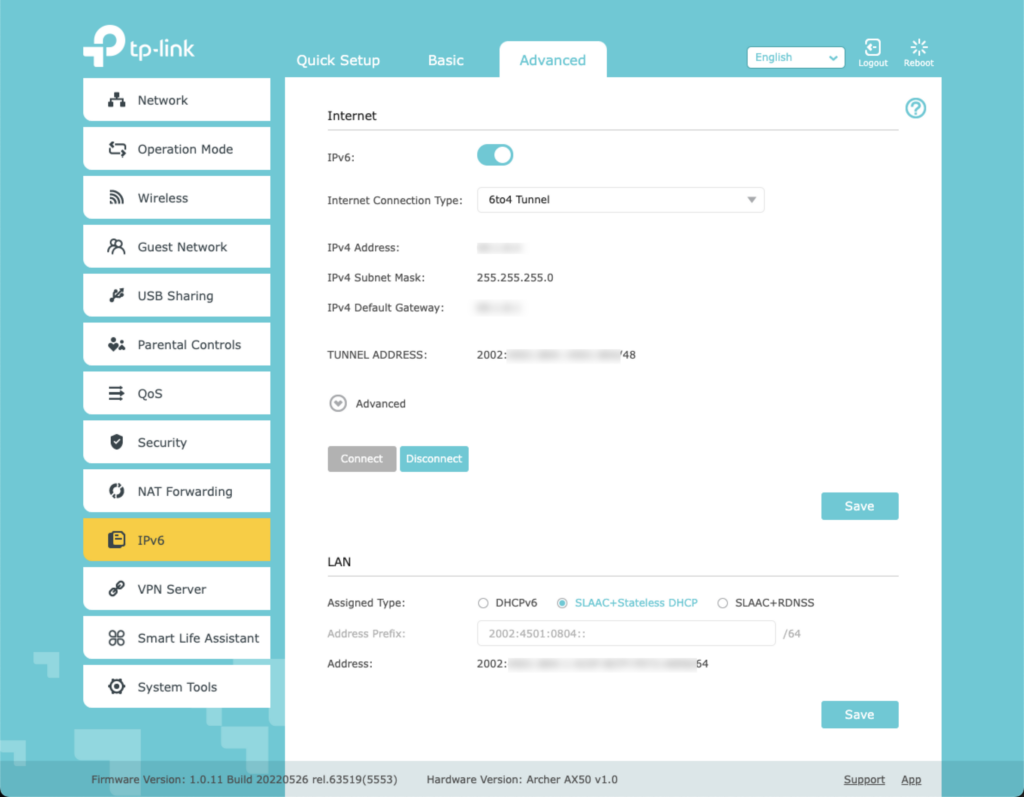1024x797 pixels.
Task: Open the Internet Connection Type dropdown
Action: (620, 200)
